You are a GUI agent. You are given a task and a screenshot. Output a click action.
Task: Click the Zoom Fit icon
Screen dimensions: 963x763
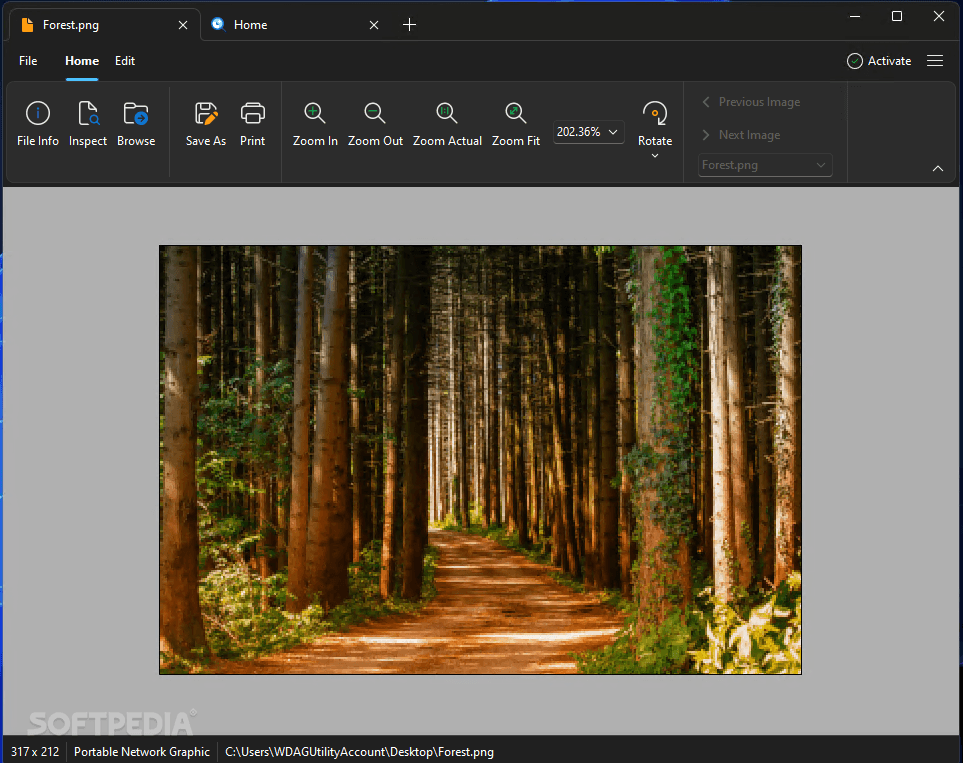(x=515, y=113)
